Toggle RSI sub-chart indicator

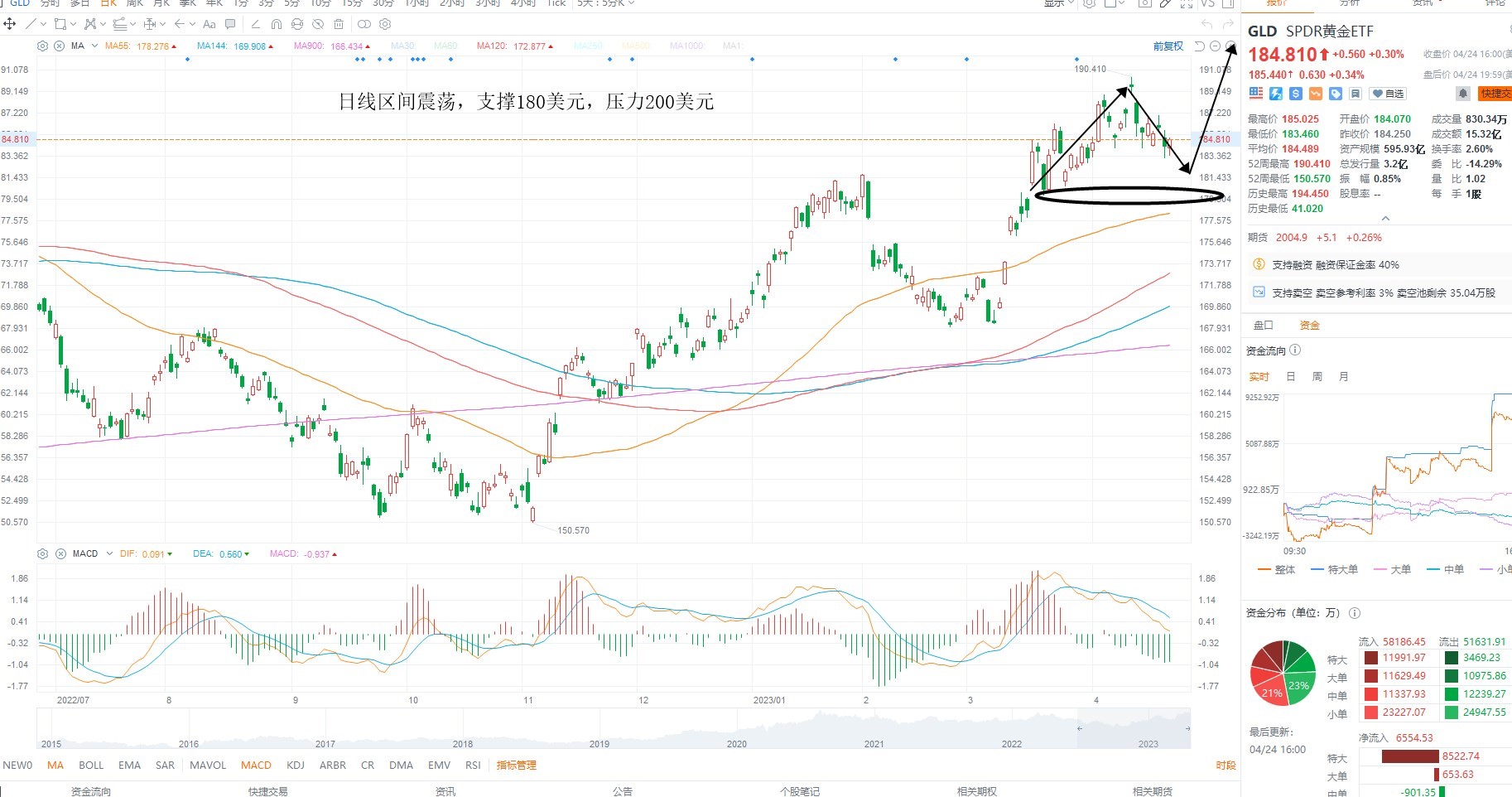pyautogui.click(x=473, y=766)
